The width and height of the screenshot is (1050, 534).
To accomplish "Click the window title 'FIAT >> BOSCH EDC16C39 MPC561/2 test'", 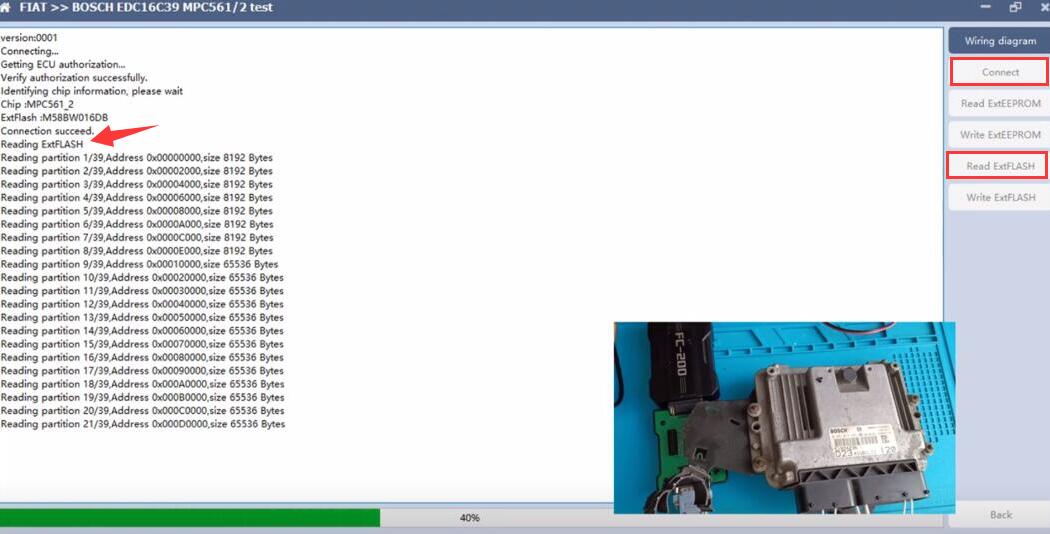I will (146, 7).
